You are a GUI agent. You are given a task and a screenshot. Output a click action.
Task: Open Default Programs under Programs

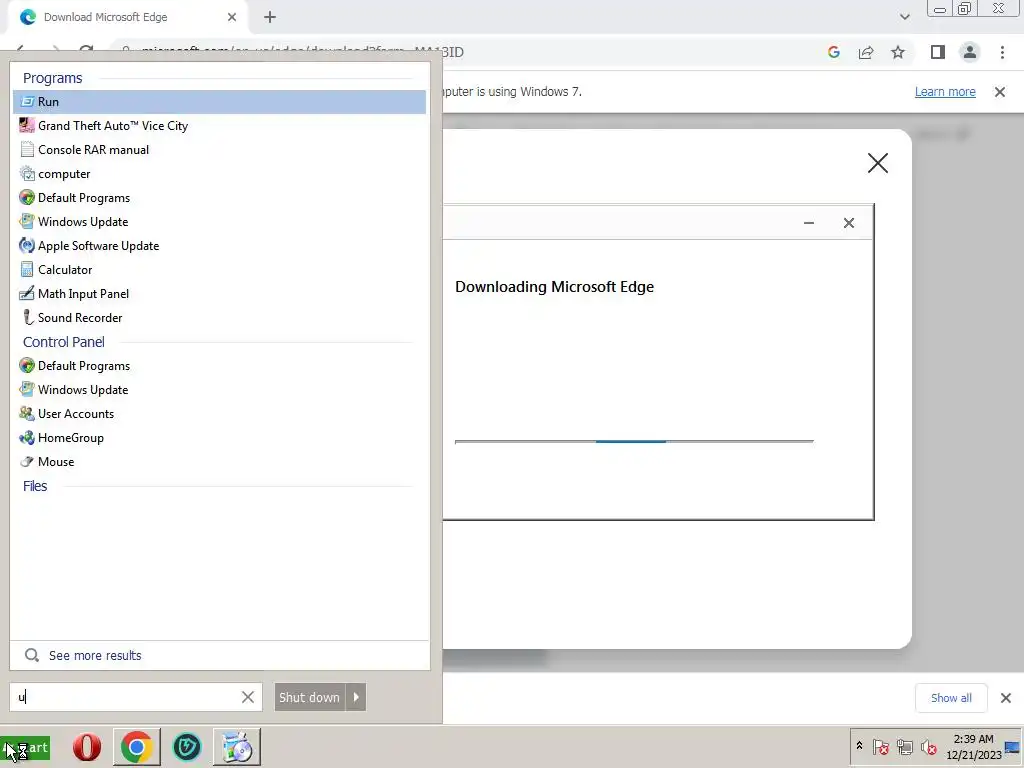click(x=219, y=198)
